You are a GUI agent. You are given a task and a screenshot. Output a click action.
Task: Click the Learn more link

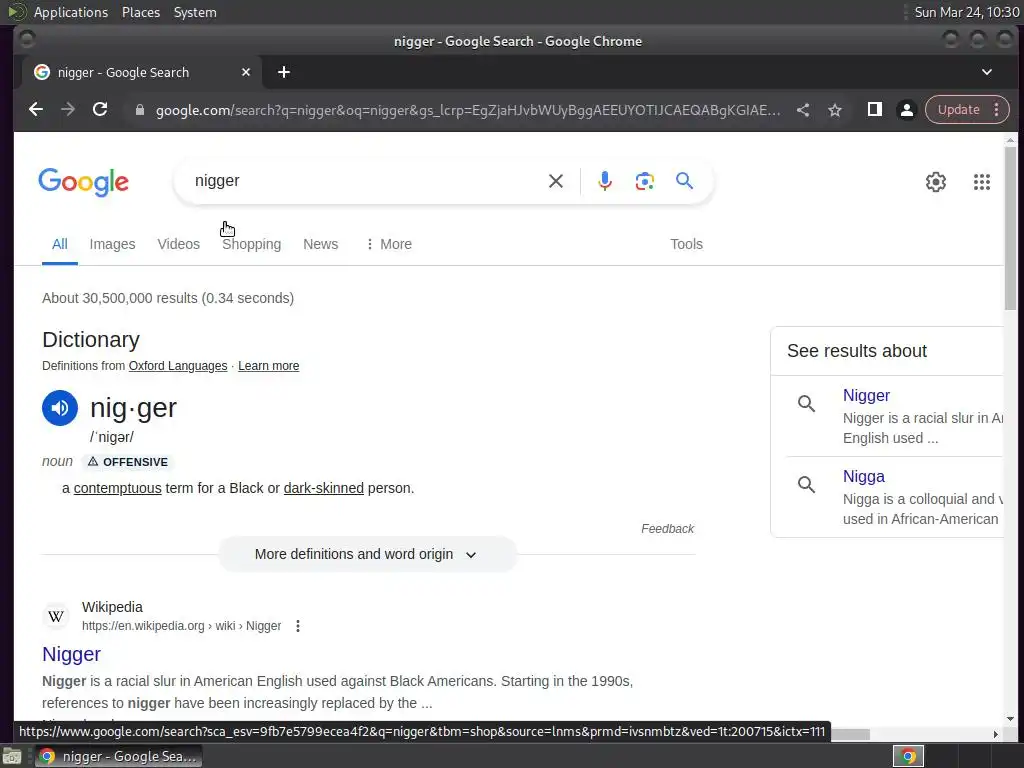[x=268, y=366]
